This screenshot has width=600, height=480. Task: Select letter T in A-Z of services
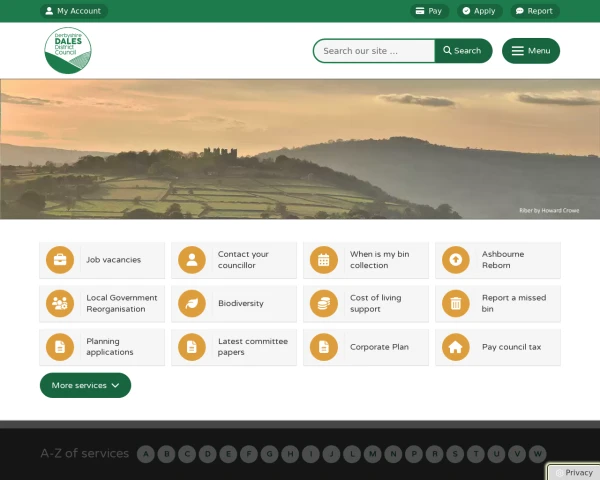pos(476,454)
